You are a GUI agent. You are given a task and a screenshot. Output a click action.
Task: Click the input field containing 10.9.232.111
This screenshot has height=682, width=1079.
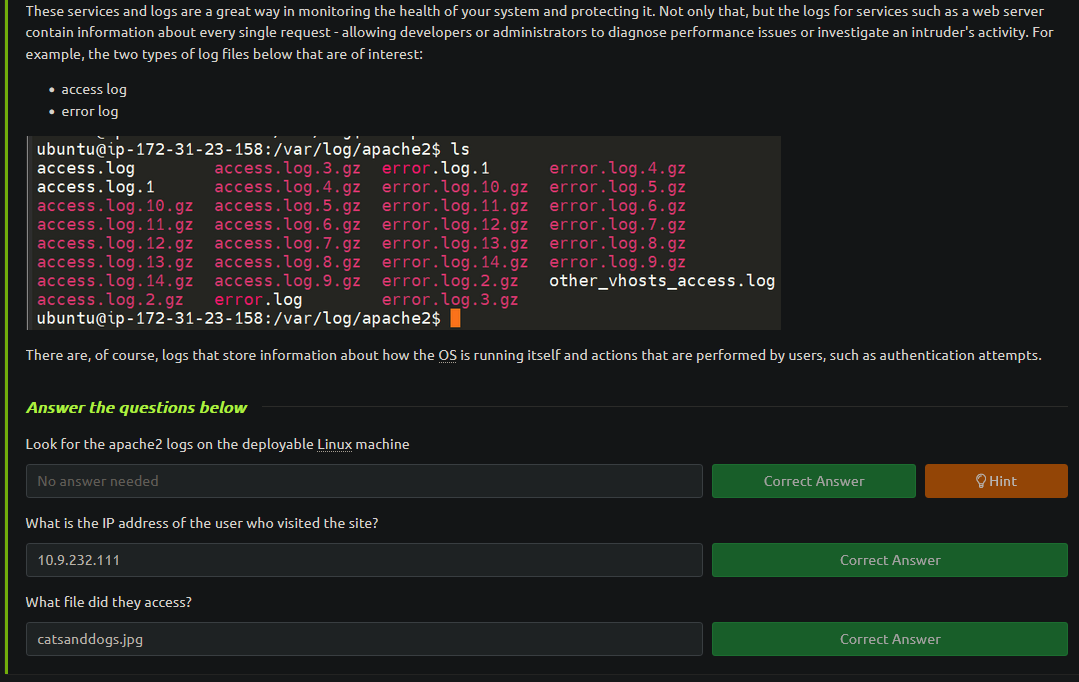tap(364, 560)
